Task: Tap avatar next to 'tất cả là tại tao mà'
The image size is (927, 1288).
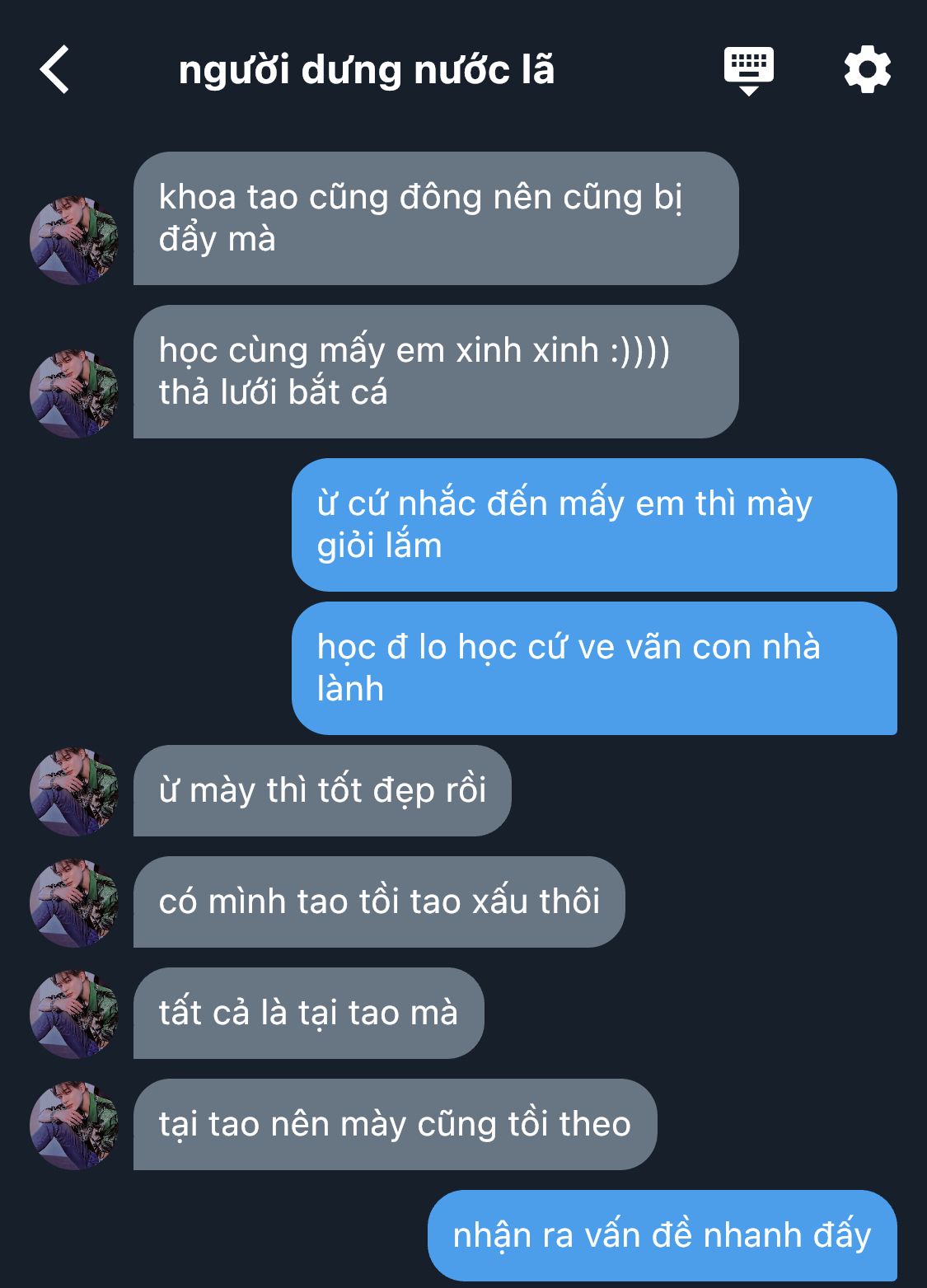Action: coord(74,1014)
